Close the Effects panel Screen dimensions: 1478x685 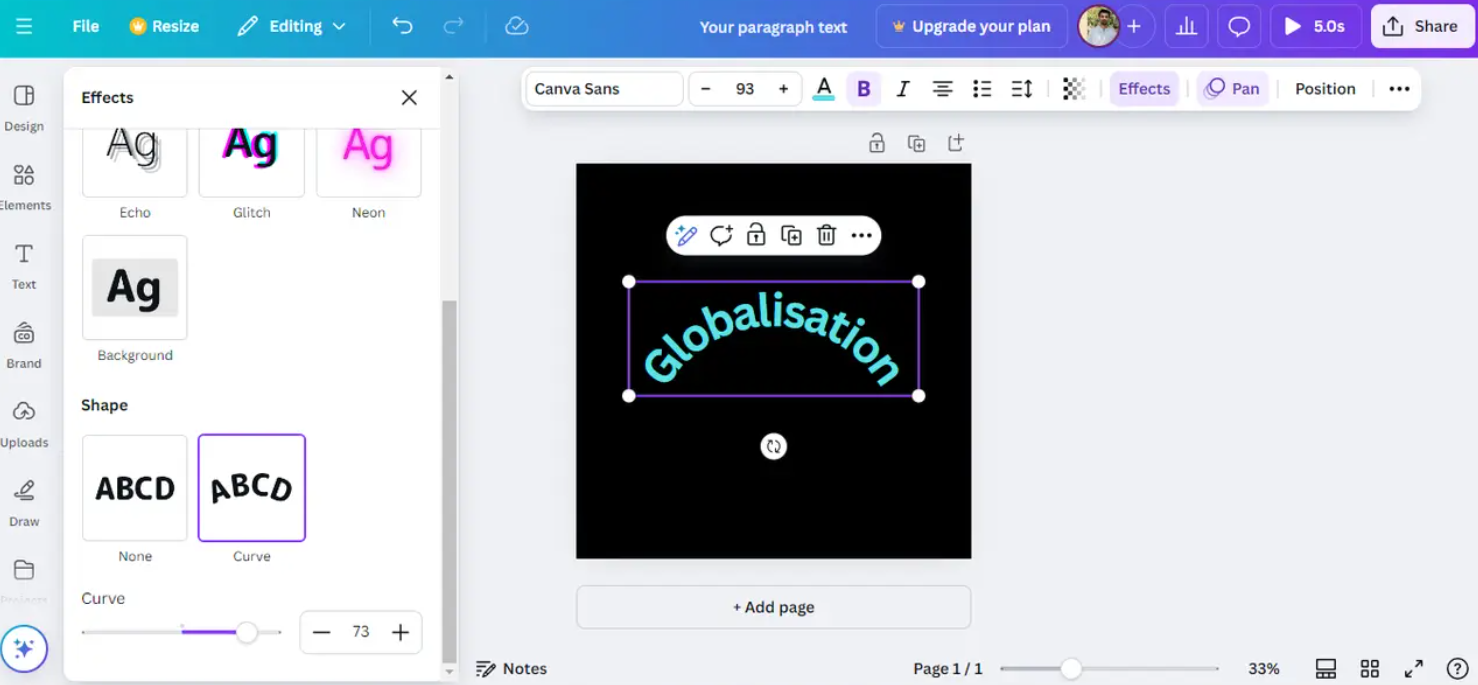(409, 97)
